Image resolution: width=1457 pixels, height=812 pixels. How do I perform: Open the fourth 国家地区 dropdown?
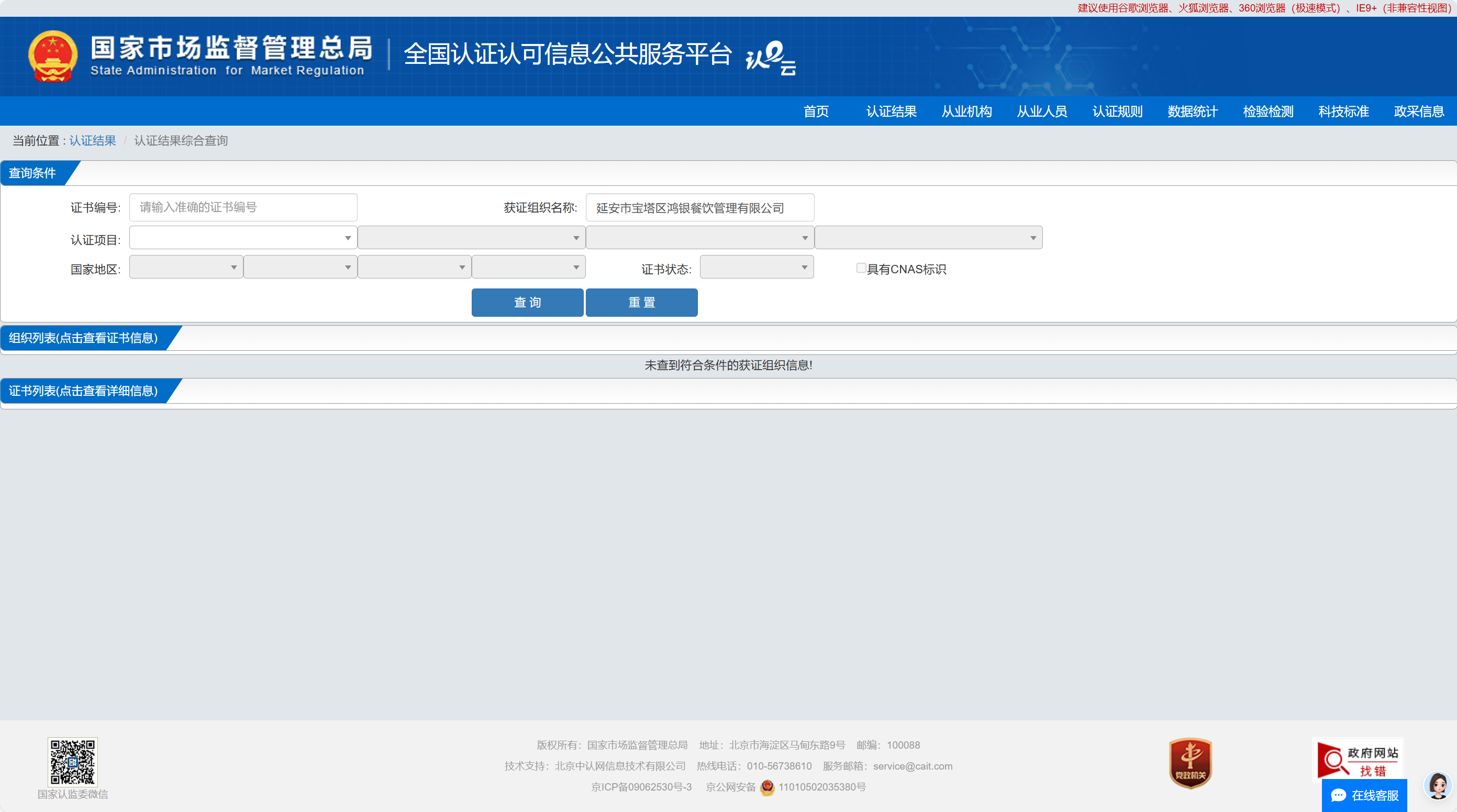pos(529,267)
